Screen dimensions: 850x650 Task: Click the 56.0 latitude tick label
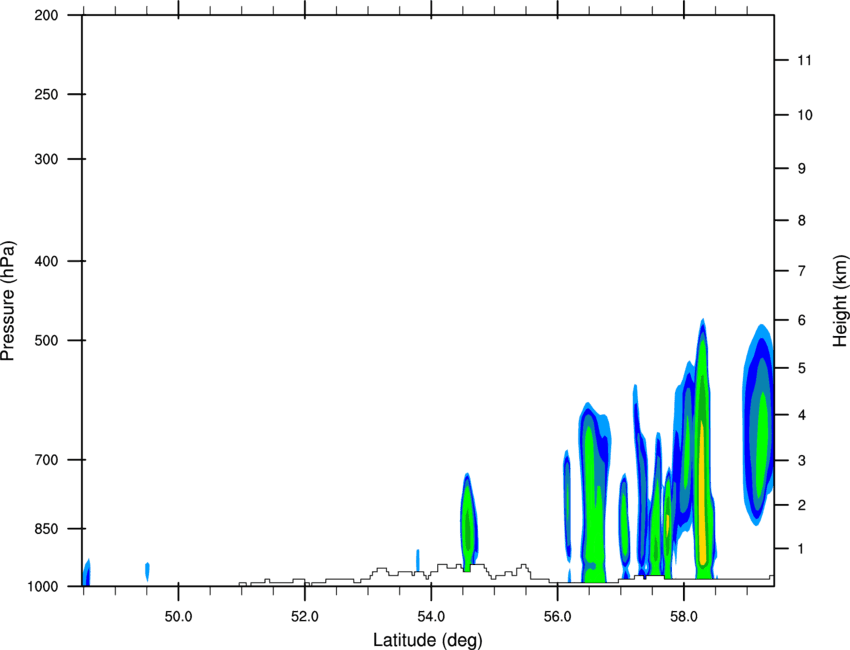click(x=557, y=616)
